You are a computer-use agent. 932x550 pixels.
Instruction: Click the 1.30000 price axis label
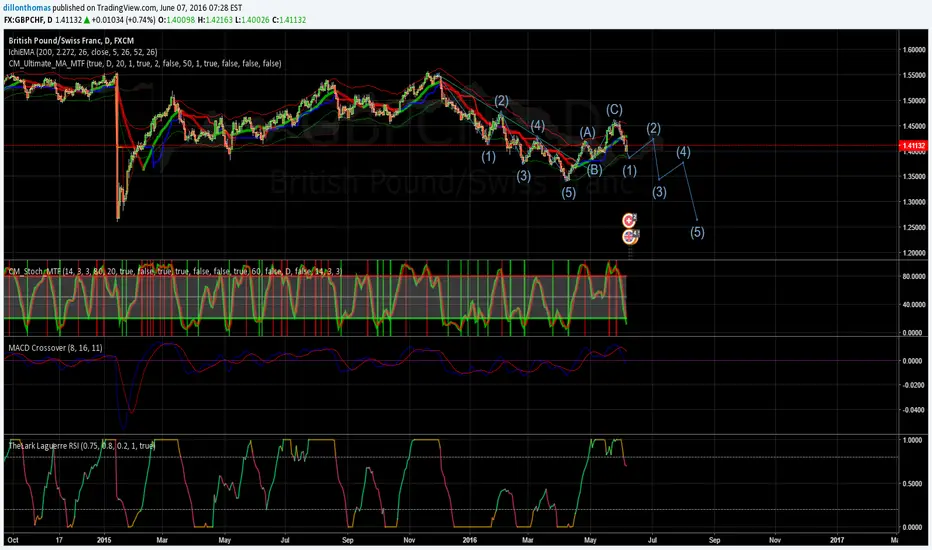point(914,202)
